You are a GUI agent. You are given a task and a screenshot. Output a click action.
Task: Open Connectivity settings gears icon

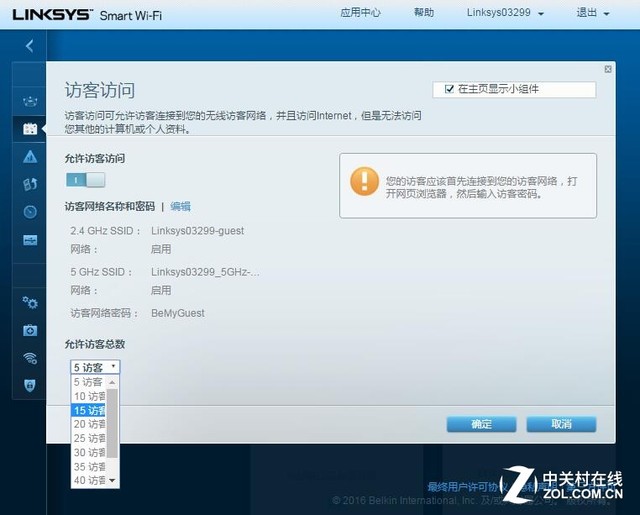(x=30, y=302)
